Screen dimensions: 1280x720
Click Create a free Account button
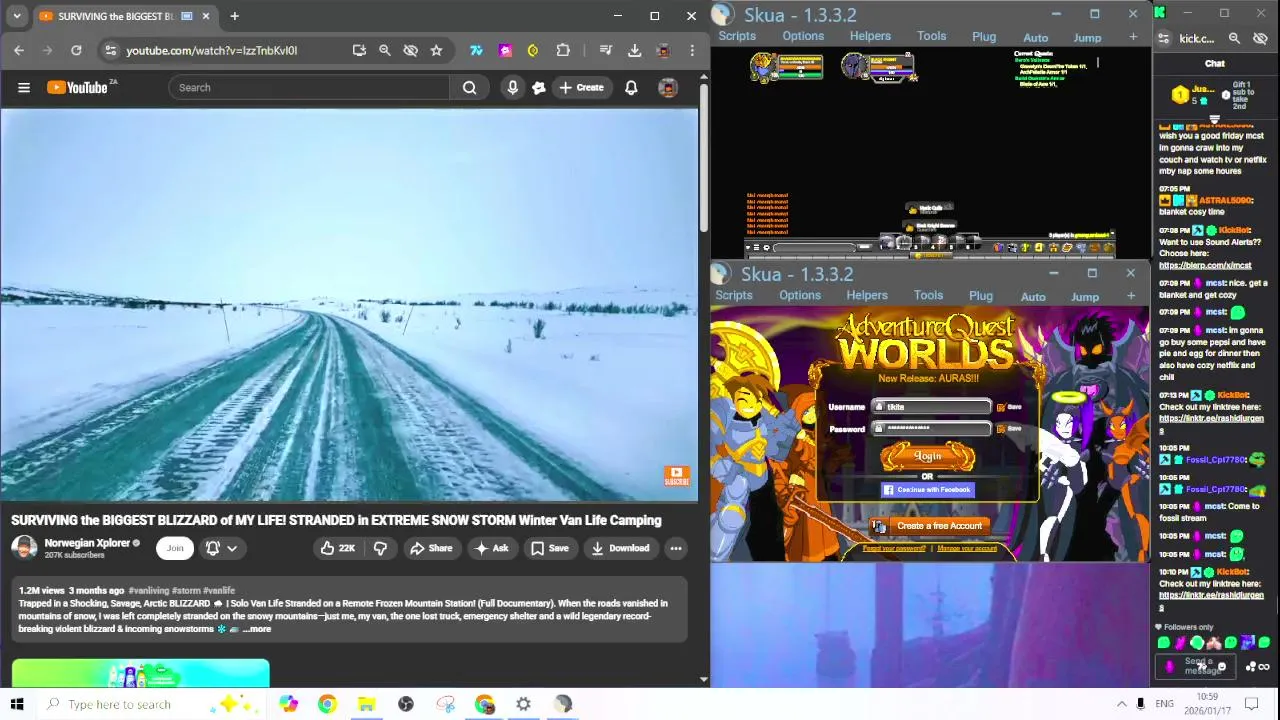coord(928,526)
